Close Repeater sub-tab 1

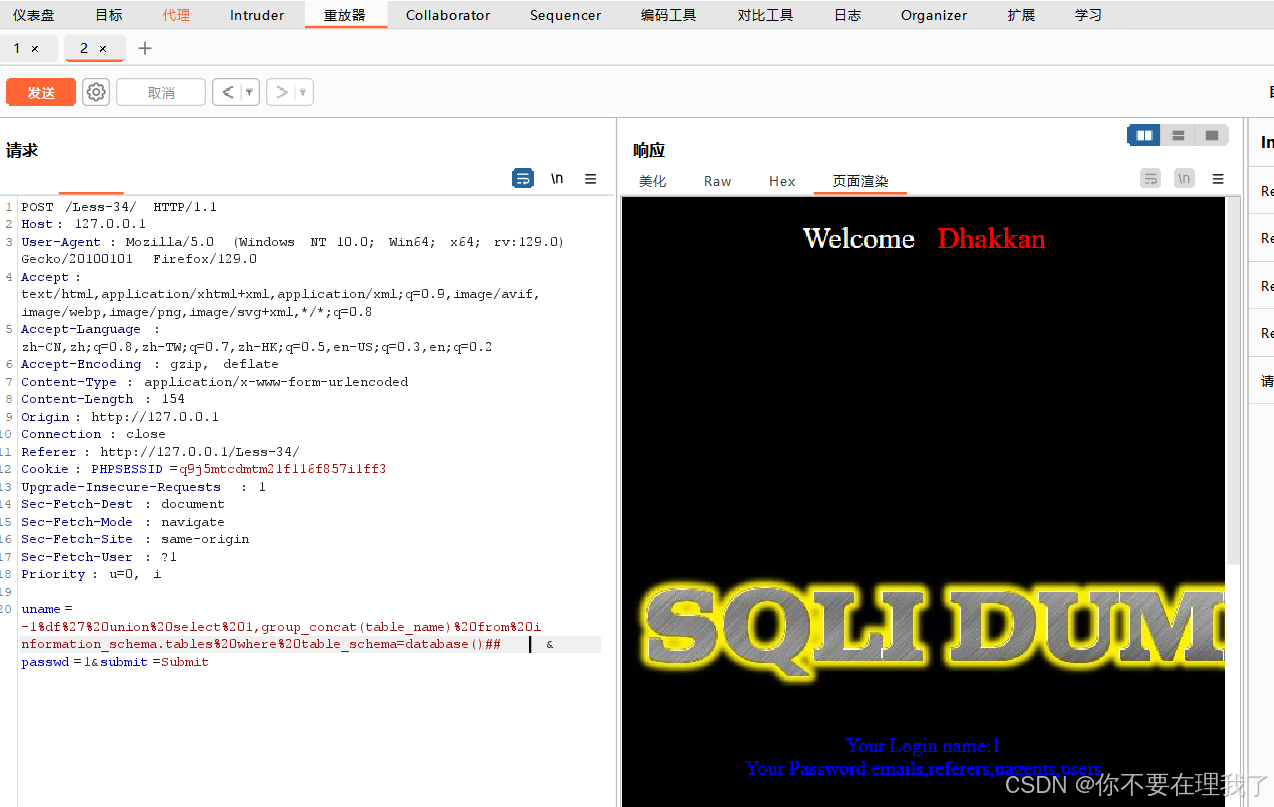coord(35,48)
